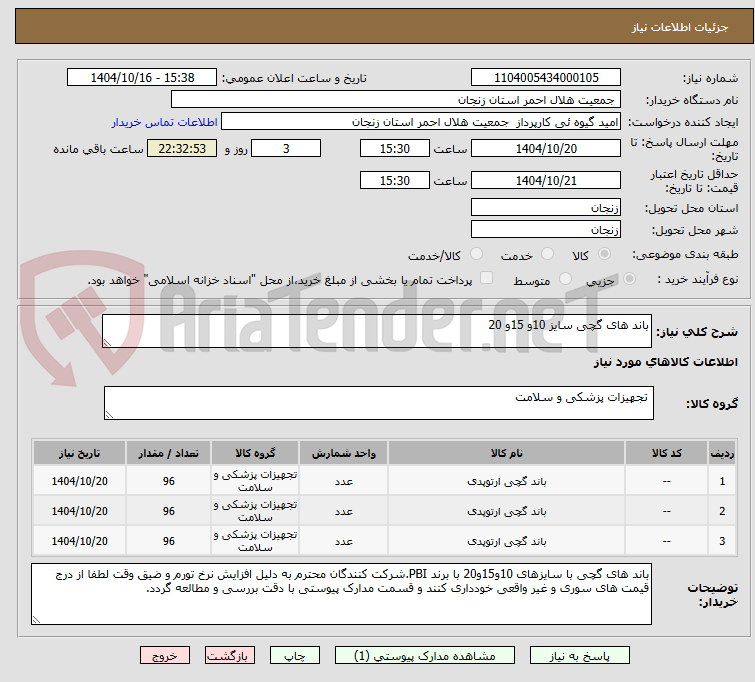
Task: Click date 1404/10/20 in row 3
Action: [79, 541]
